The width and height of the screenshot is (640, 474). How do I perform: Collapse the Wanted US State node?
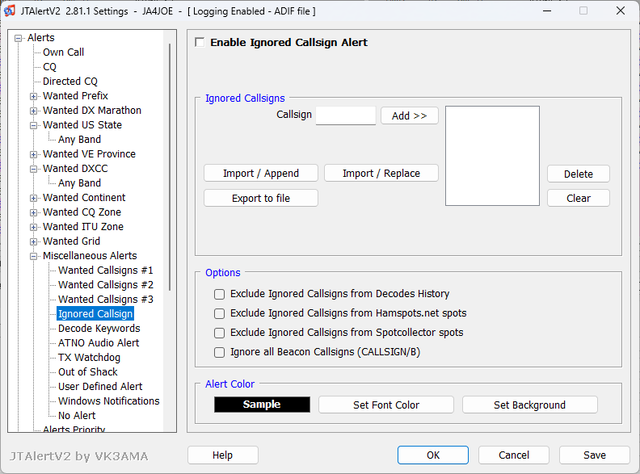coord(33,125)
